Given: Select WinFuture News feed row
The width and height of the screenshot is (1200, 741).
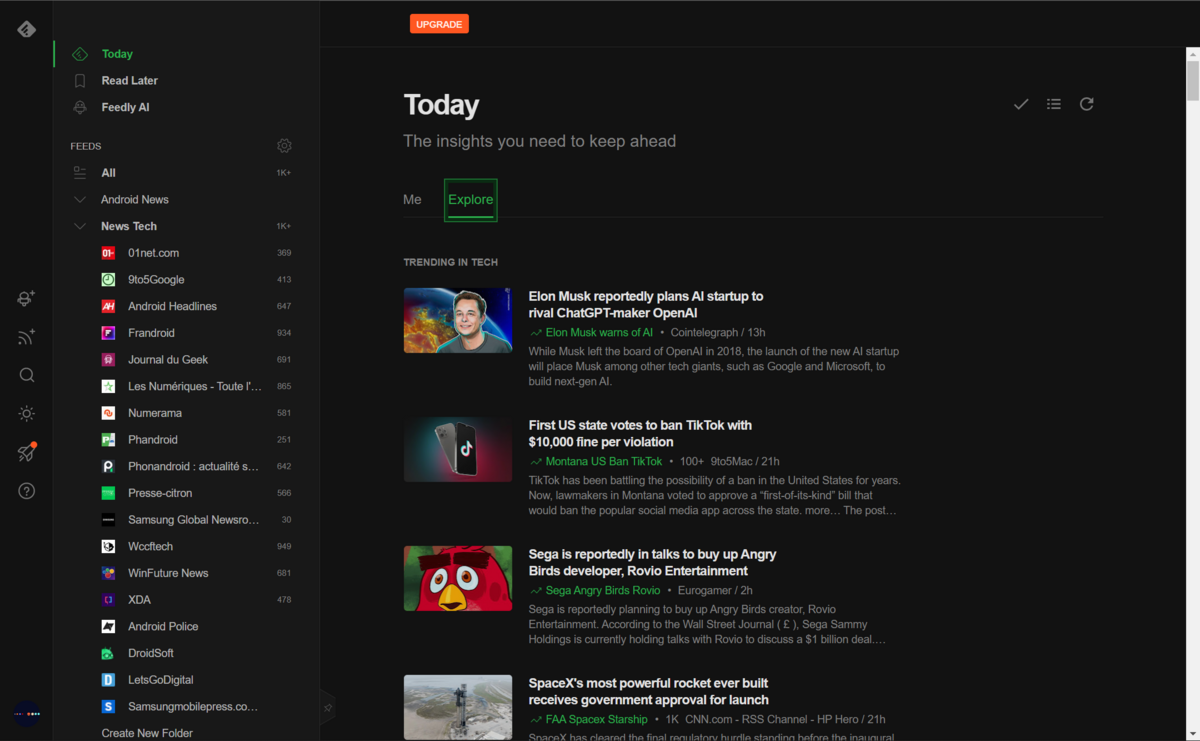Looking at the screenshot, I should pyautogui.click(x=186, y=573).
